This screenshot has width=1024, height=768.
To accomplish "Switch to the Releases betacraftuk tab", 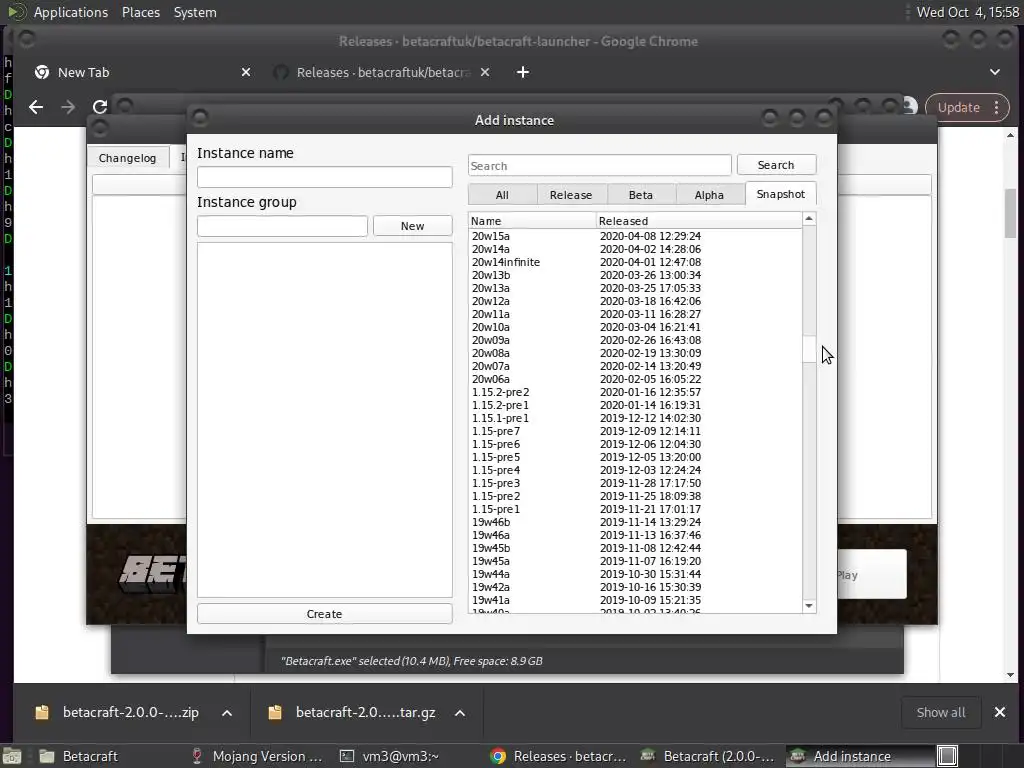I will (382, 72).
